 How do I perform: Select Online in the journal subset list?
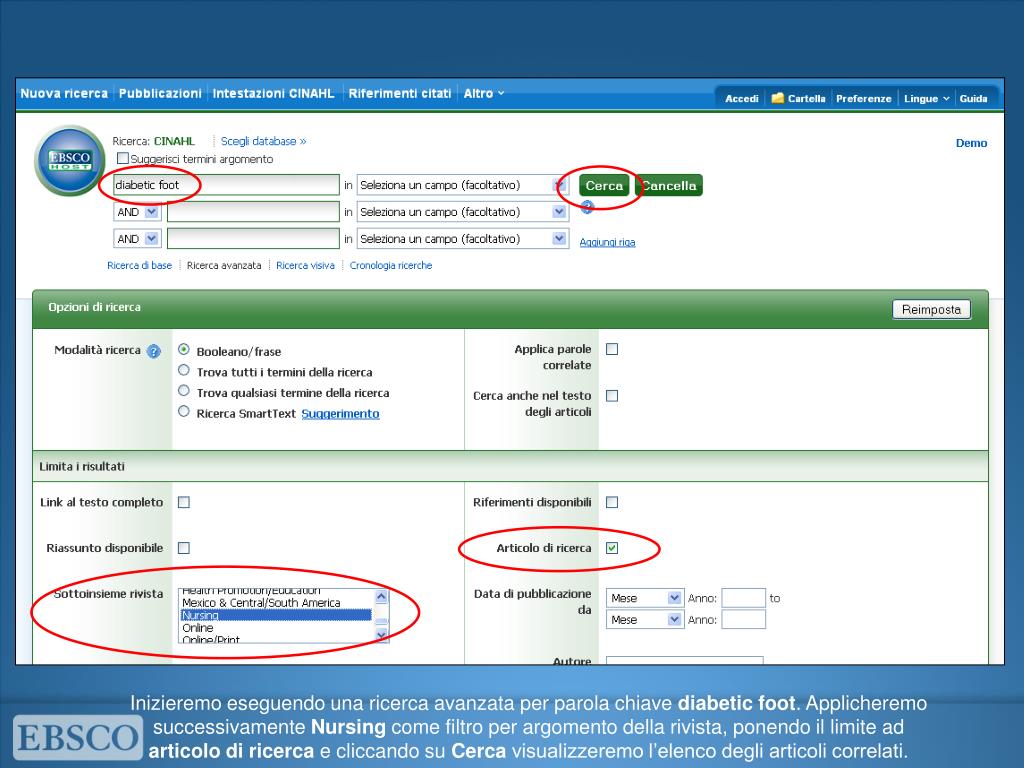(x=276, y=628)
